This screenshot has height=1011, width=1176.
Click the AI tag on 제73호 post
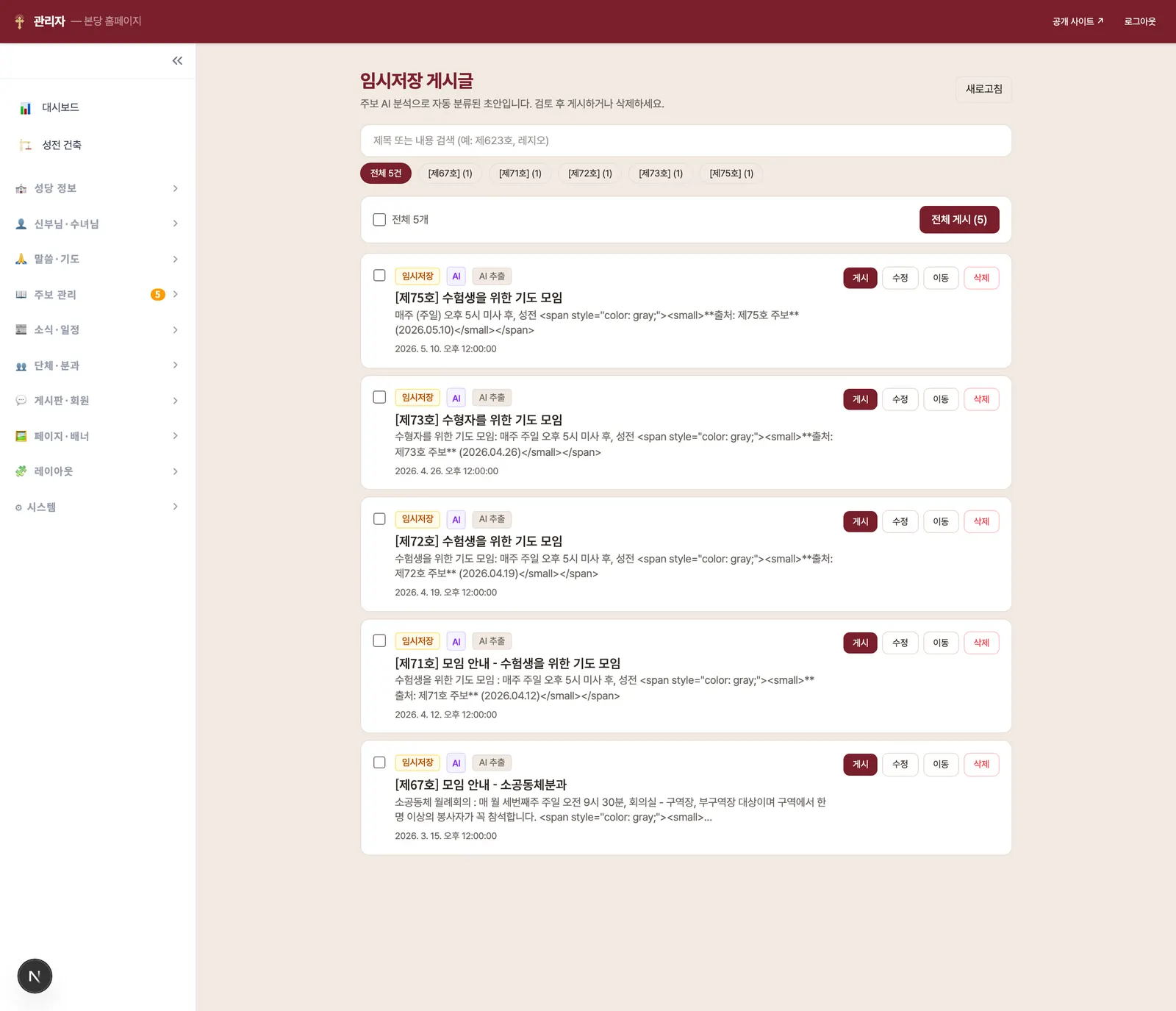(456, 399)
